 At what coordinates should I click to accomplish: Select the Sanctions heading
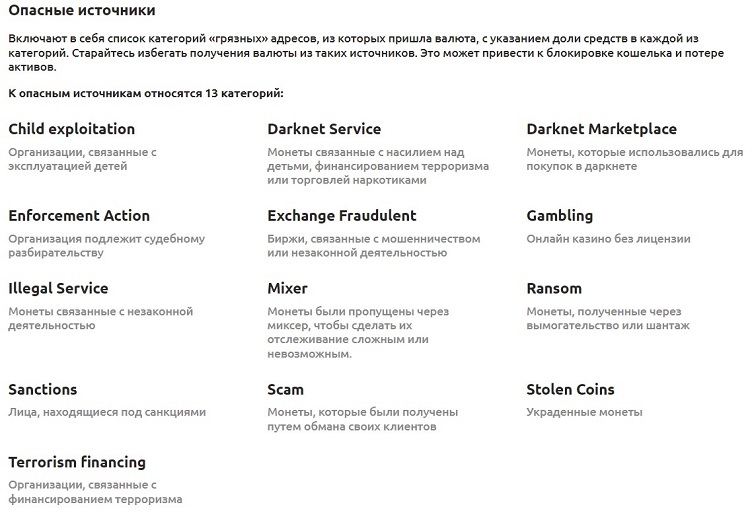(x=43, y=389)
